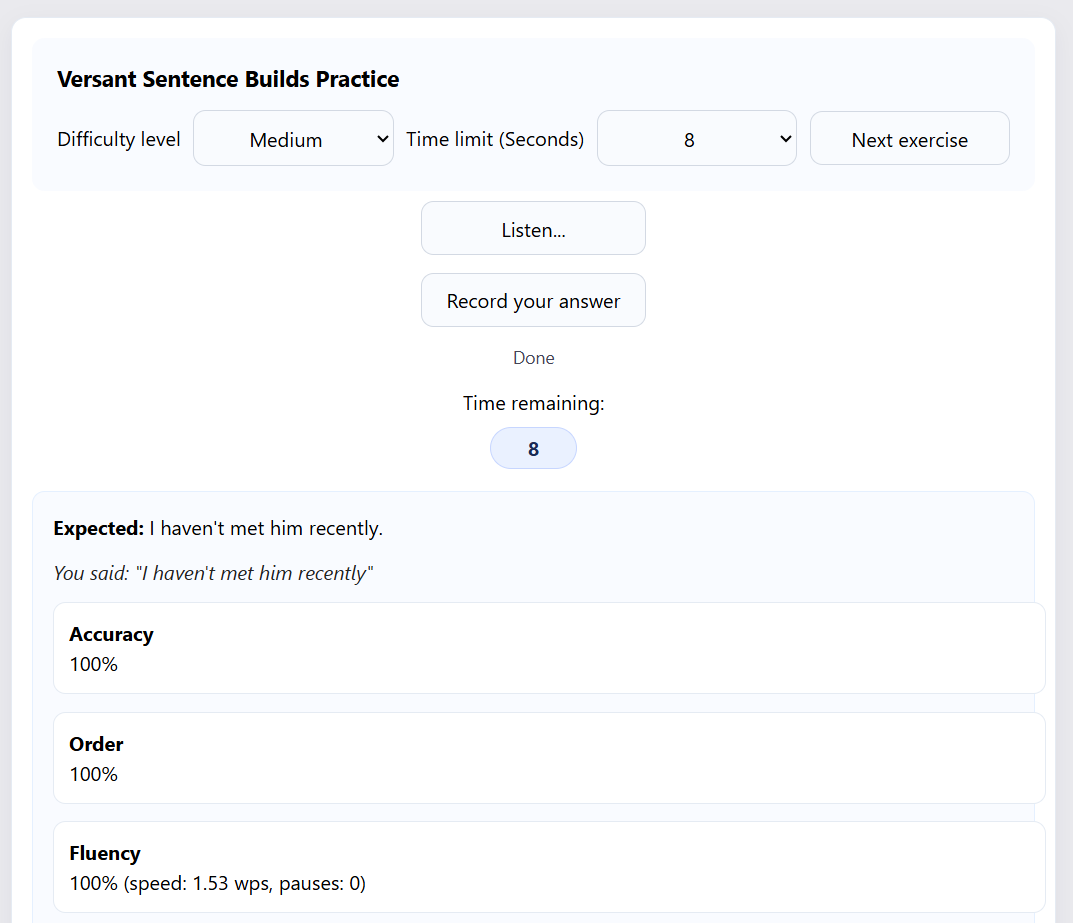Click the Done status text
Viewport: 1073px width, 923px height.
pyautogui.click(x=534, y=358)
